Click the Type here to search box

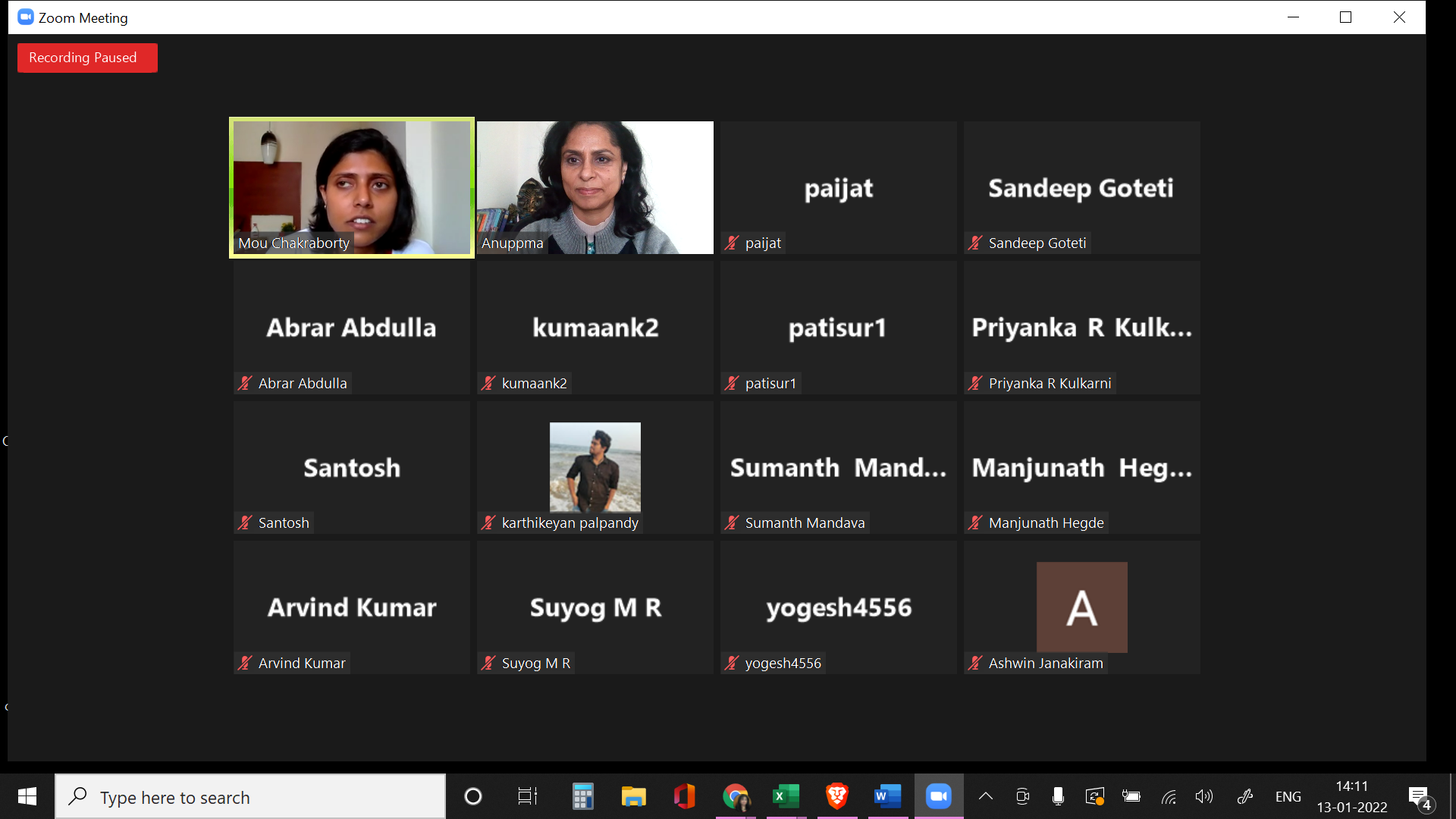[250, 797]
